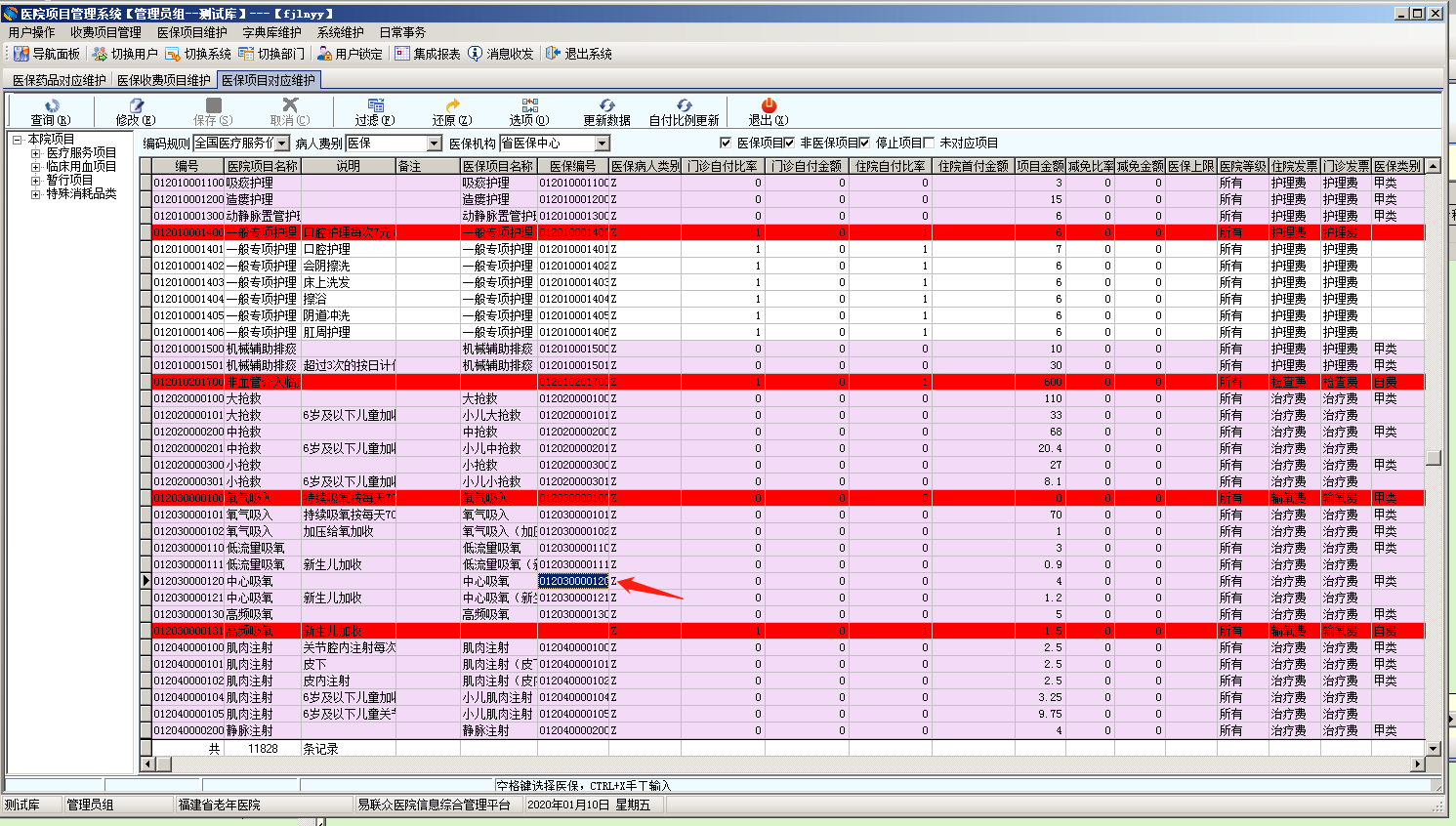
Task: Click the cell with code 012010001100
Action: coord(188,183)
